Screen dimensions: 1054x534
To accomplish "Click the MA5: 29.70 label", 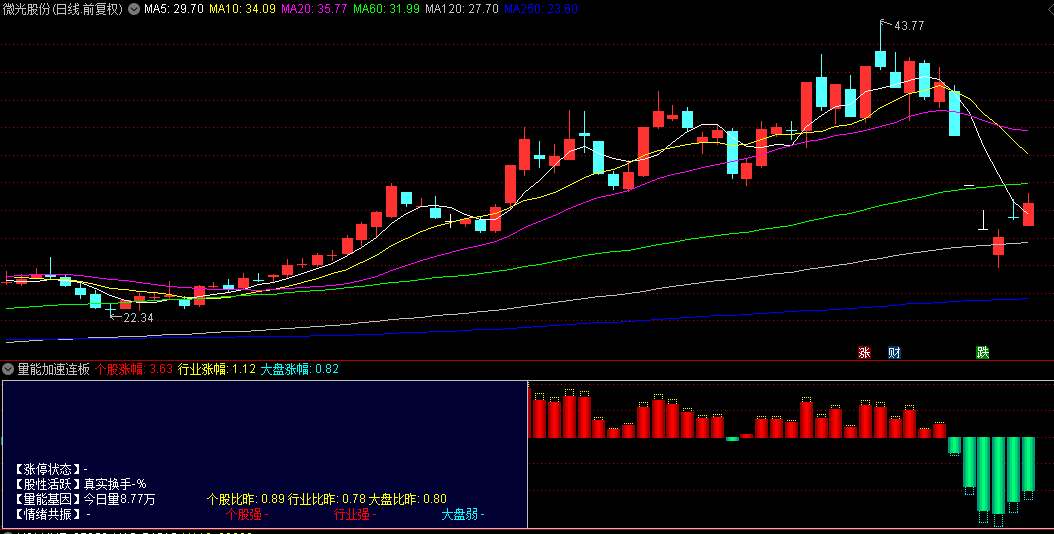I will 174,9.
